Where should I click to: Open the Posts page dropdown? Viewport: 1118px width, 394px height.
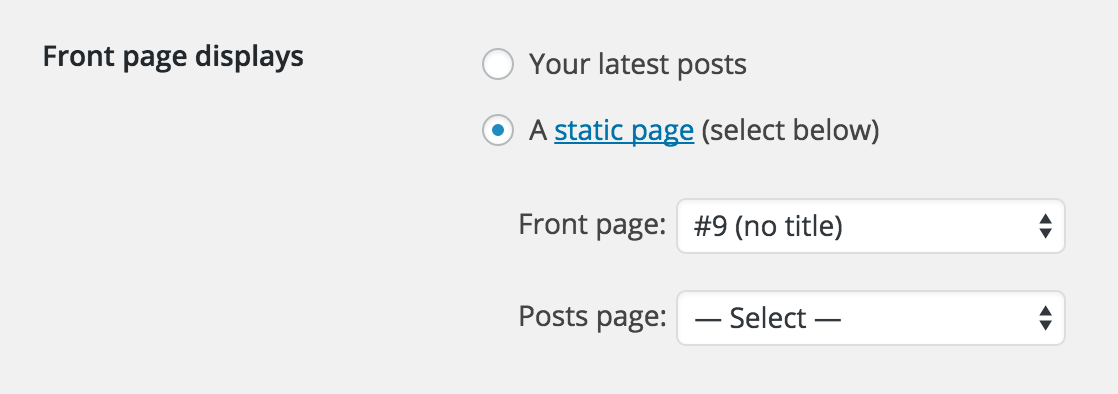pyautogui.click(x=871, y=318)
